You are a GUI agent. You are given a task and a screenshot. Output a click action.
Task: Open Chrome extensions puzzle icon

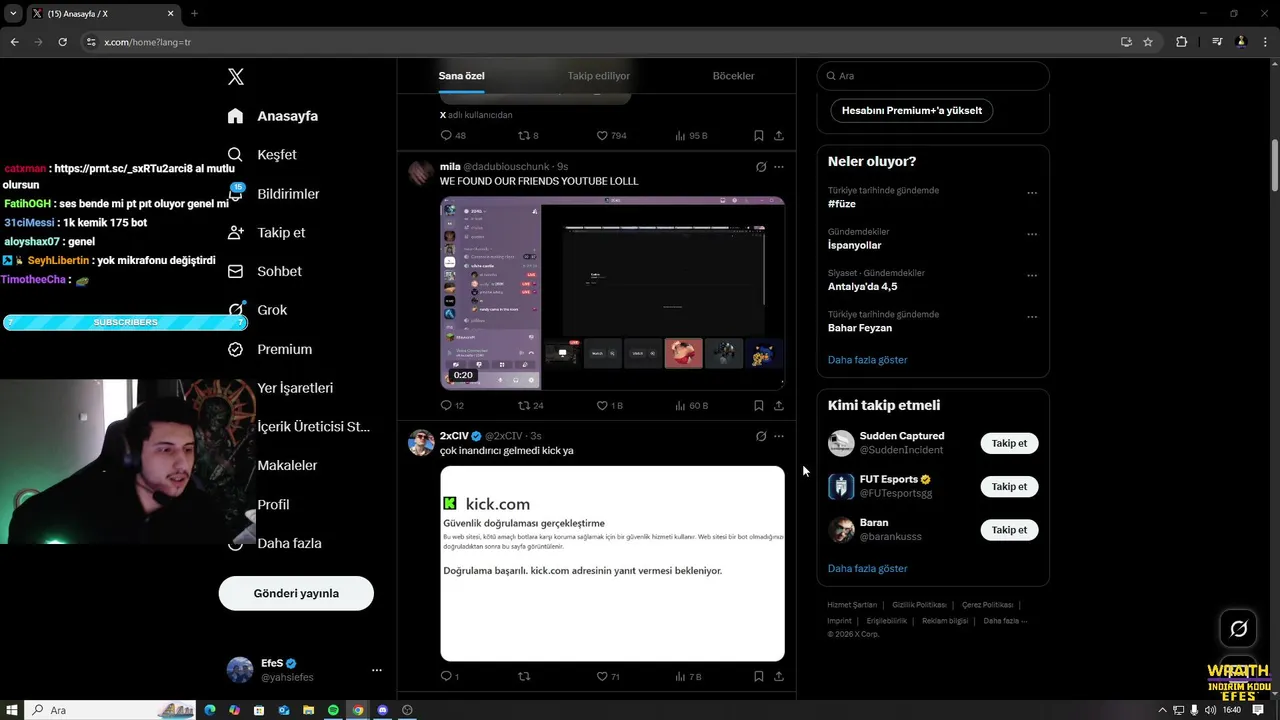pos(1181,42)
